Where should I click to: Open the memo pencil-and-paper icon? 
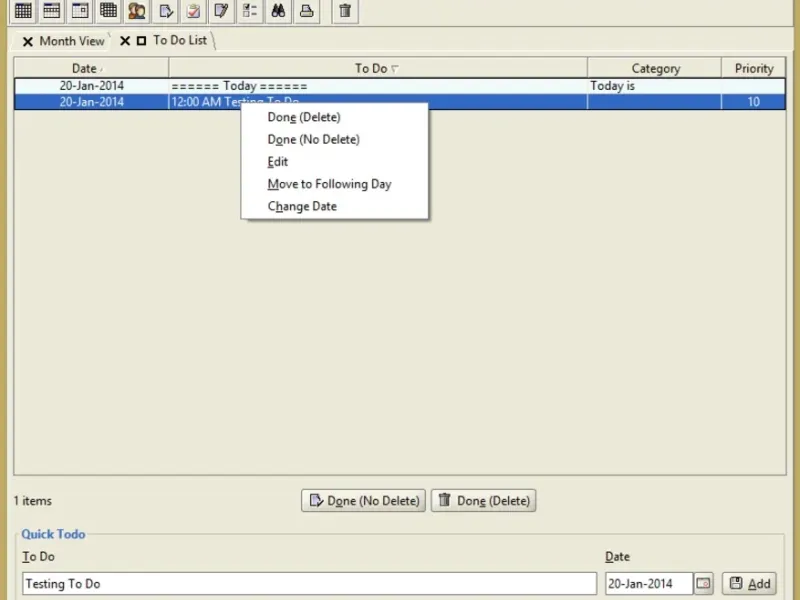(221, 10)
